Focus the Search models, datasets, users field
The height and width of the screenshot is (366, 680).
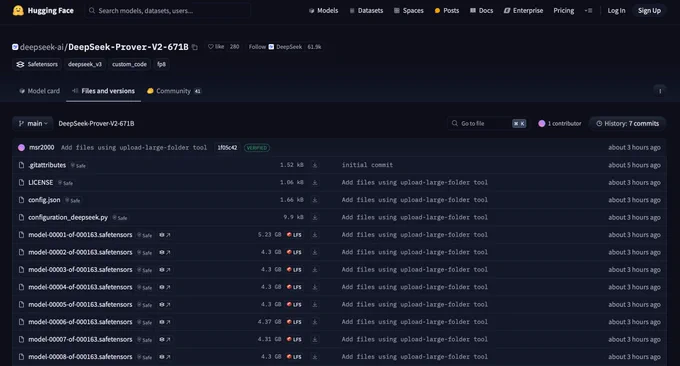(168, 10)
